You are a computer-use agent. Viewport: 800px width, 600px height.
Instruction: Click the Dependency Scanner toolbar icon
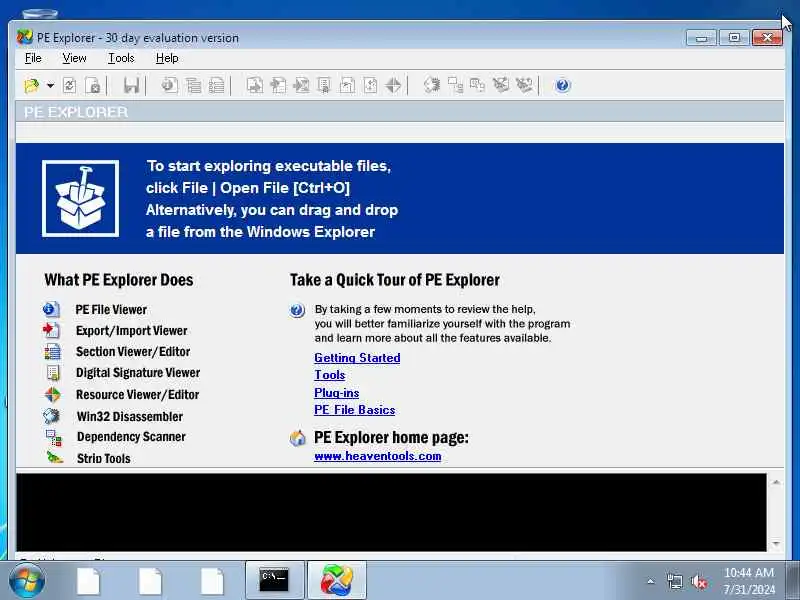point(455,85)
